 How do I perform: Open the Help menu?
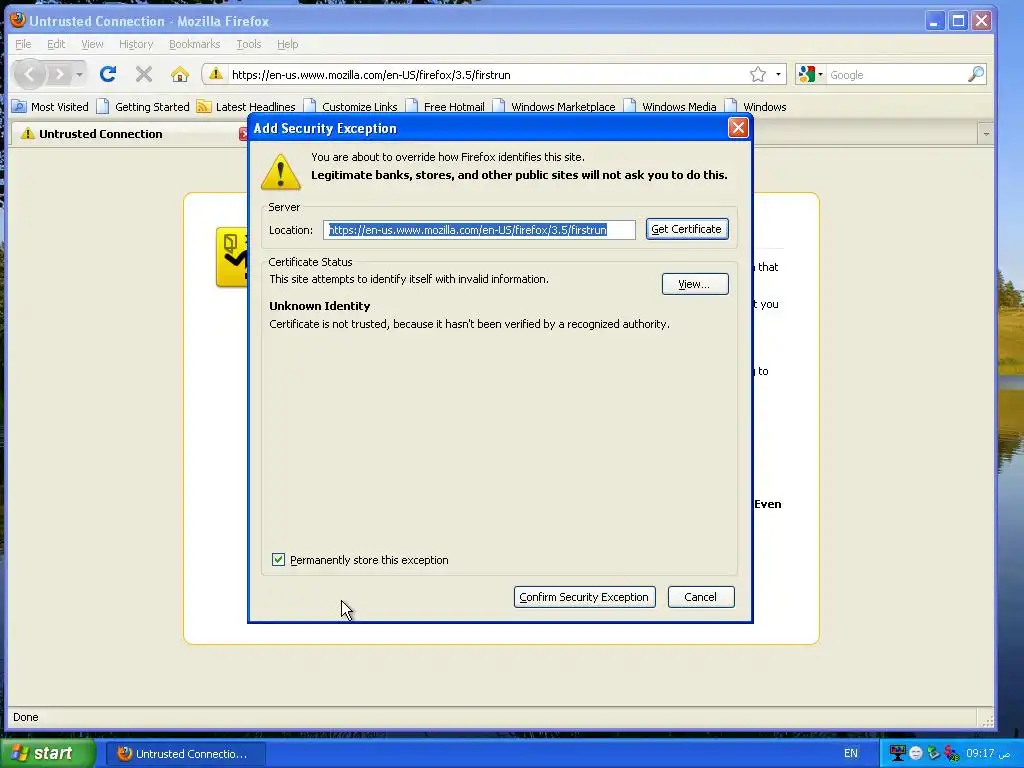coord(287,44)
